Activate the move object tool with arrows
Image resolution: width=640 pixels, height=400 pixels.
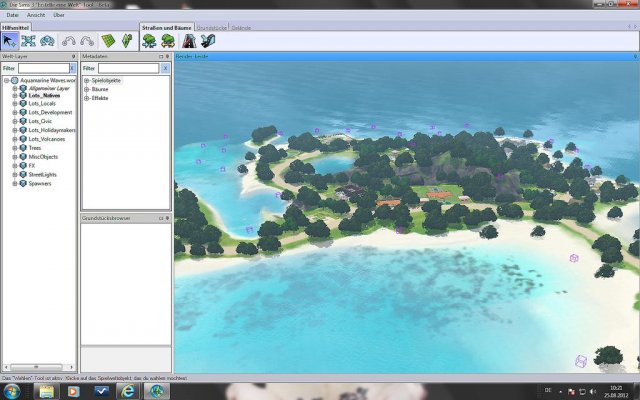coord(28,41)
